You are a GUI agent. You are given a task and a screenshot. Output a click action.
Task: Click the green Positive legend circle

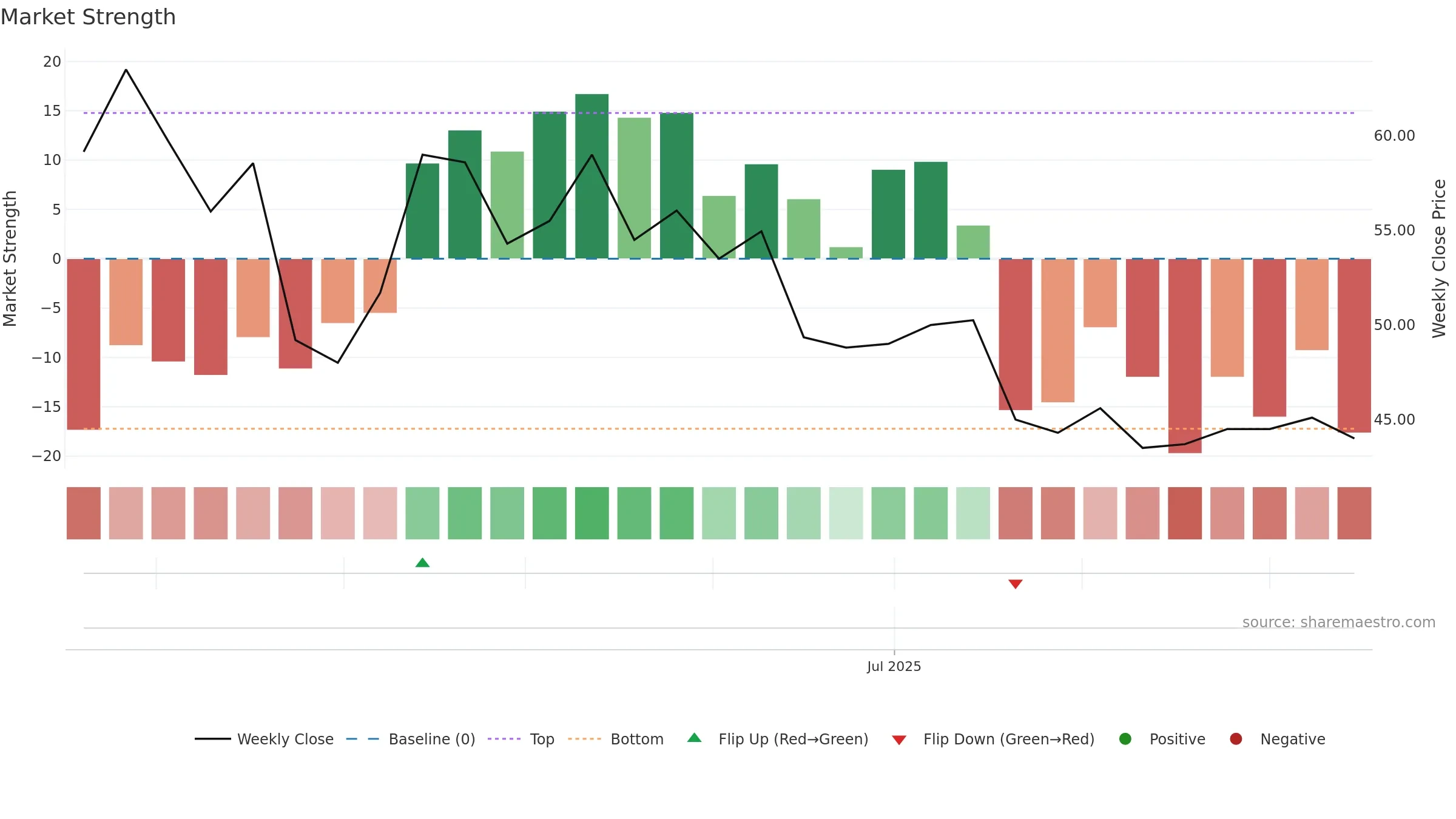pyautogui.click(x=1125, y=739)
